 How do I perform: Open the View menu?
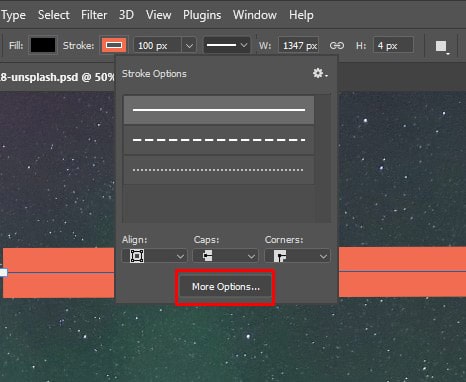(x=158, y=15)
